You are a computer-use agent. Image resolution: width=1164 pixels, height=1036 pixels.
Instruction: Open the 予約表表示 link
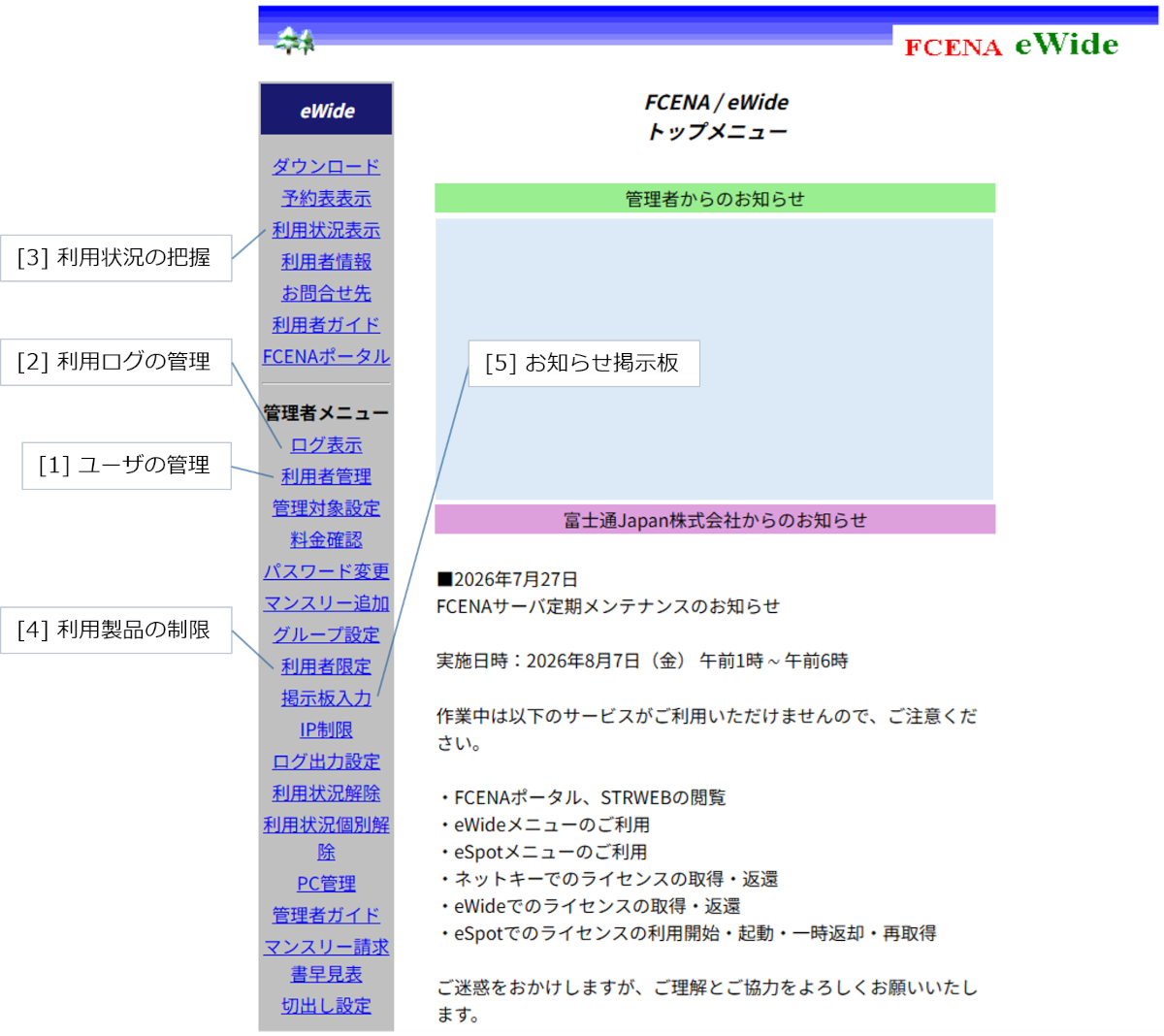[326, 198]
